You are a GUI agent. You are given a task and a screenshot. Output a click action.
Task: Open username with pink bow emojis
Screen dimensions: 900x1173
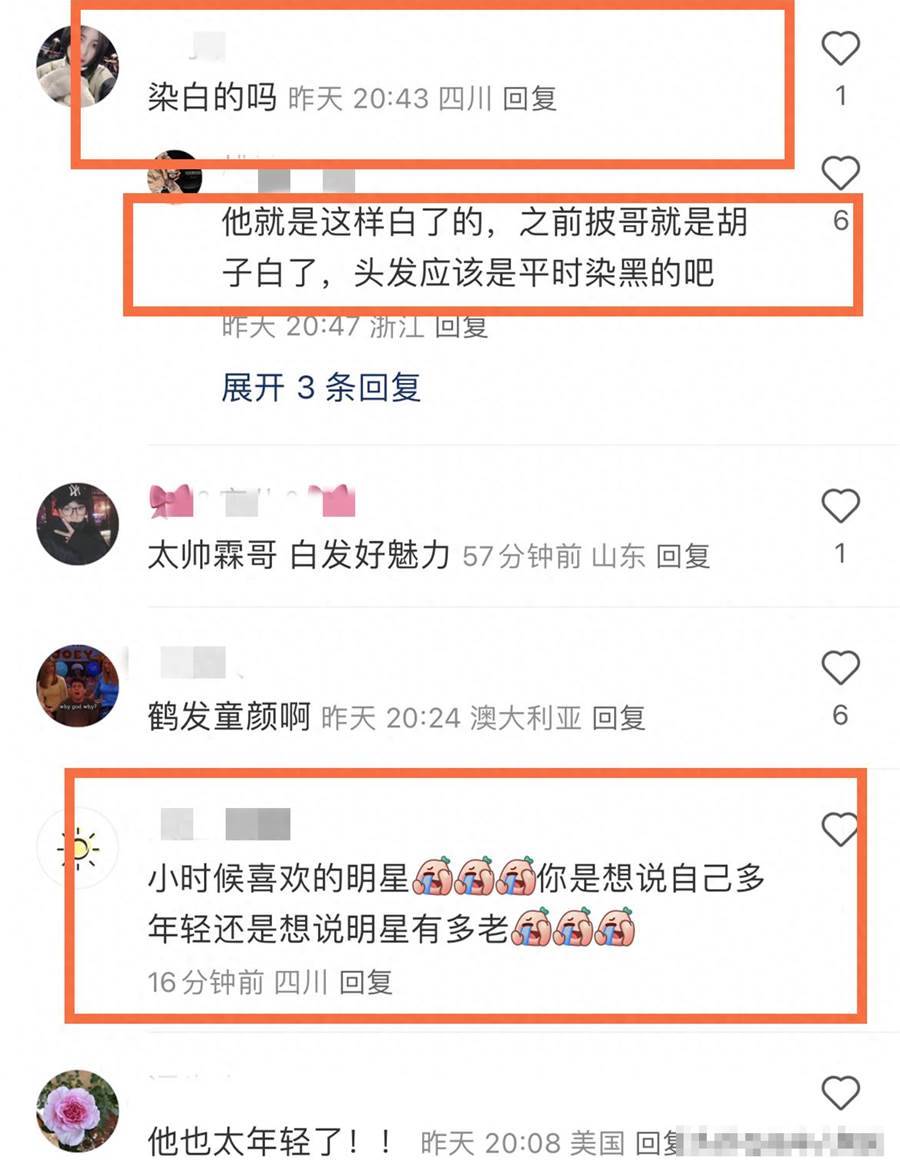click(252, 500)
